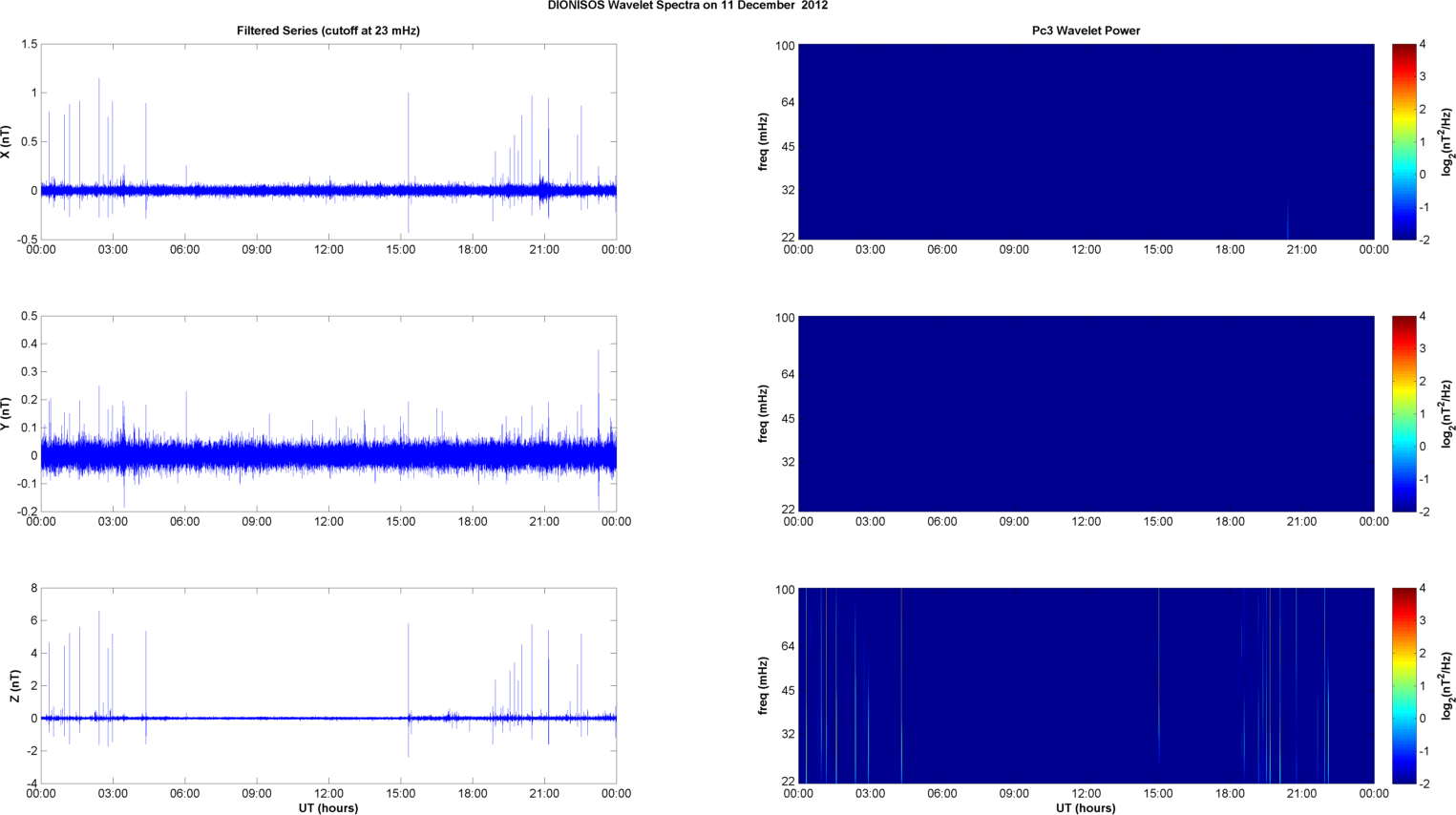Click the 'X (nT)' axis label
Viewport: 1456px width, 815px height.
(x=6, y=142)
